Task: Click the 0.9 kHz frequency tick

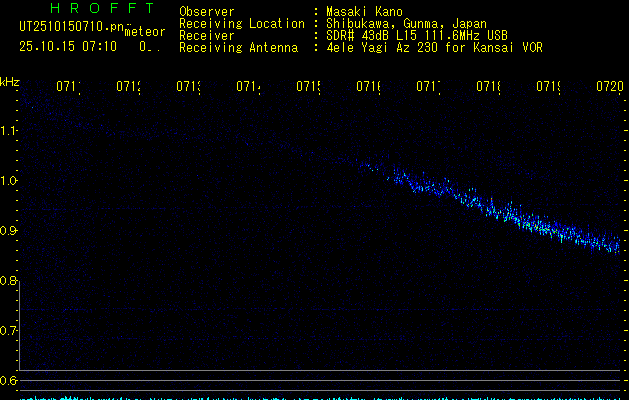Action: pyautogui.click(x=9, y=231)
